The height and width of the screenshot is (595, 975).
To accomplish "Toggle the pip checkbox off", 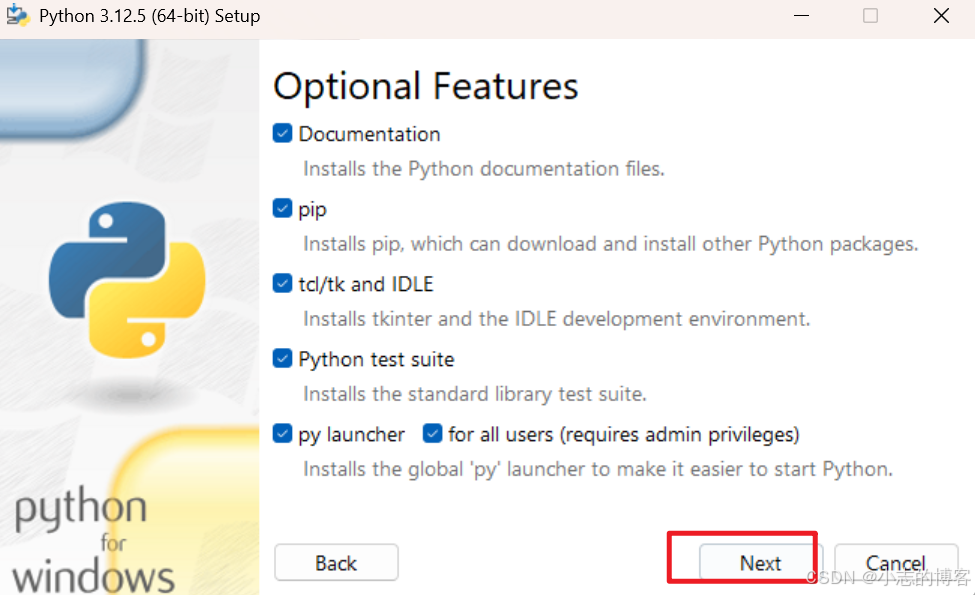I will point(282,209).
